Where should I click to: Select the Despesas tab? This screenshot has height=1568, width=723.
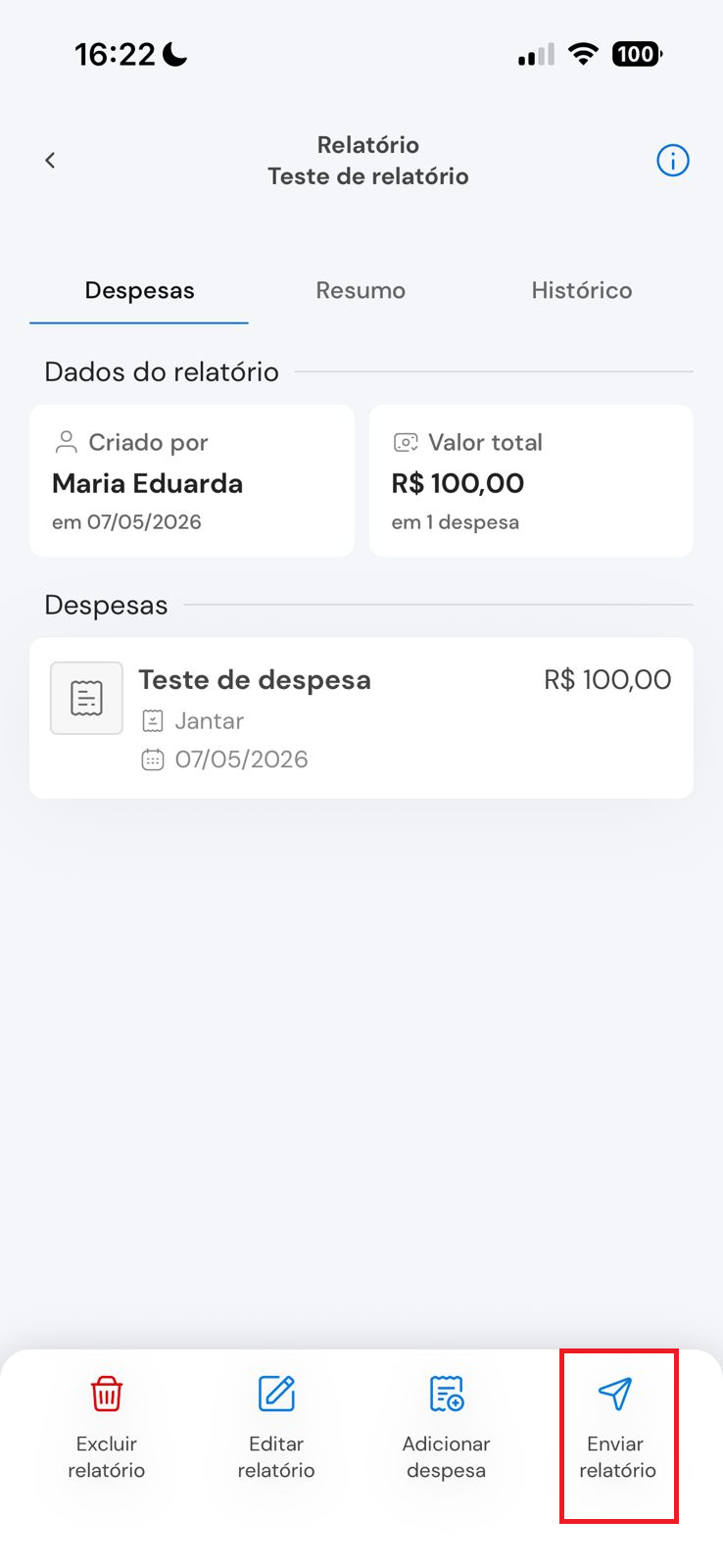(139, 290)
